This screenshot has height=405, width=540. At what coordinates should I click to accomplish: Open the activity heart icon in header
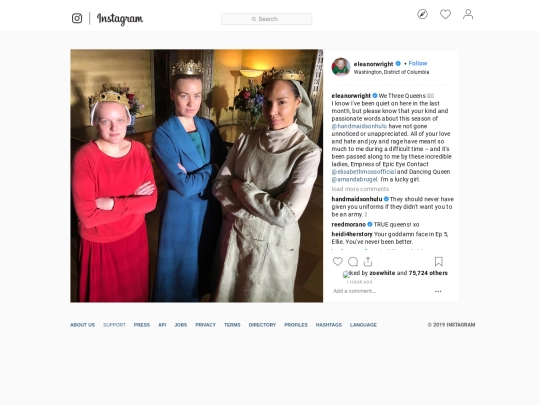coord(445,14)
